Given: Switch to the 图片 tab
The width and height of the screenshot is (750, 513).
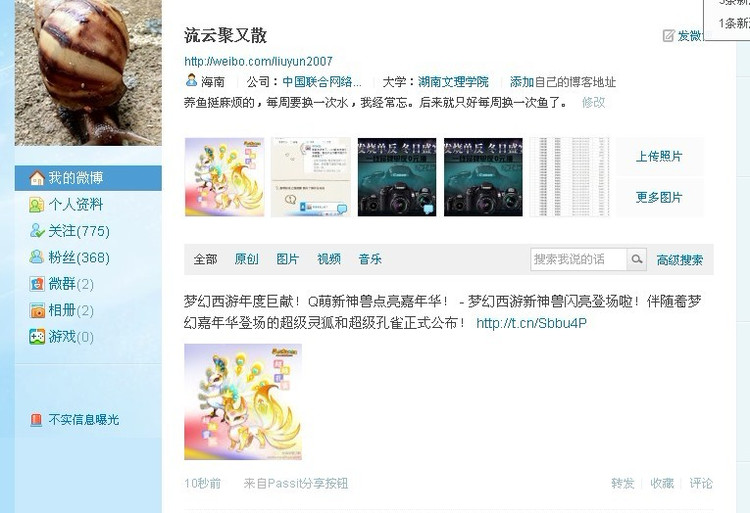Looking at the screenshot, I should tap(287, 259).
